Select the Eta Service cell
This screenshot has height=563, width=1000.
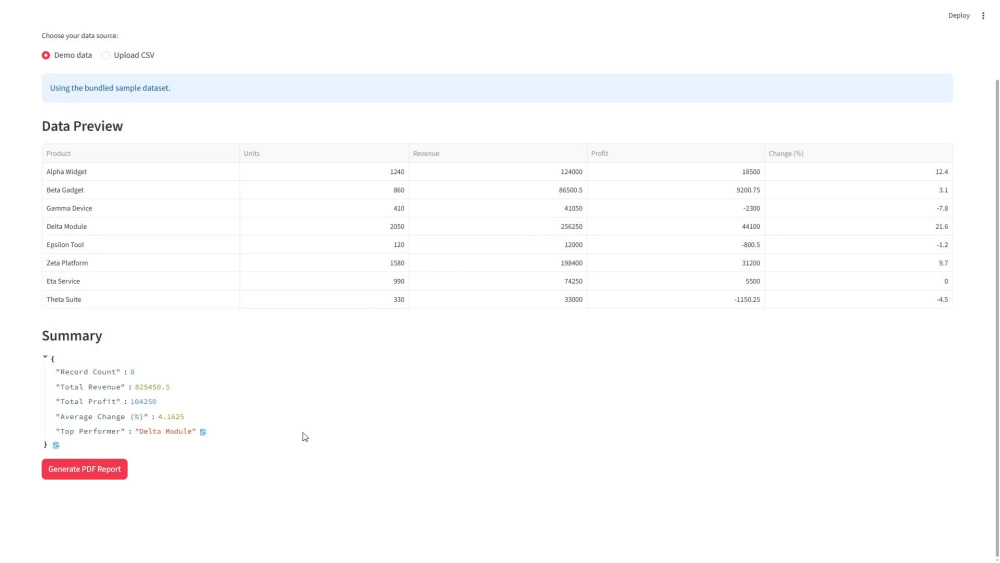141,281
